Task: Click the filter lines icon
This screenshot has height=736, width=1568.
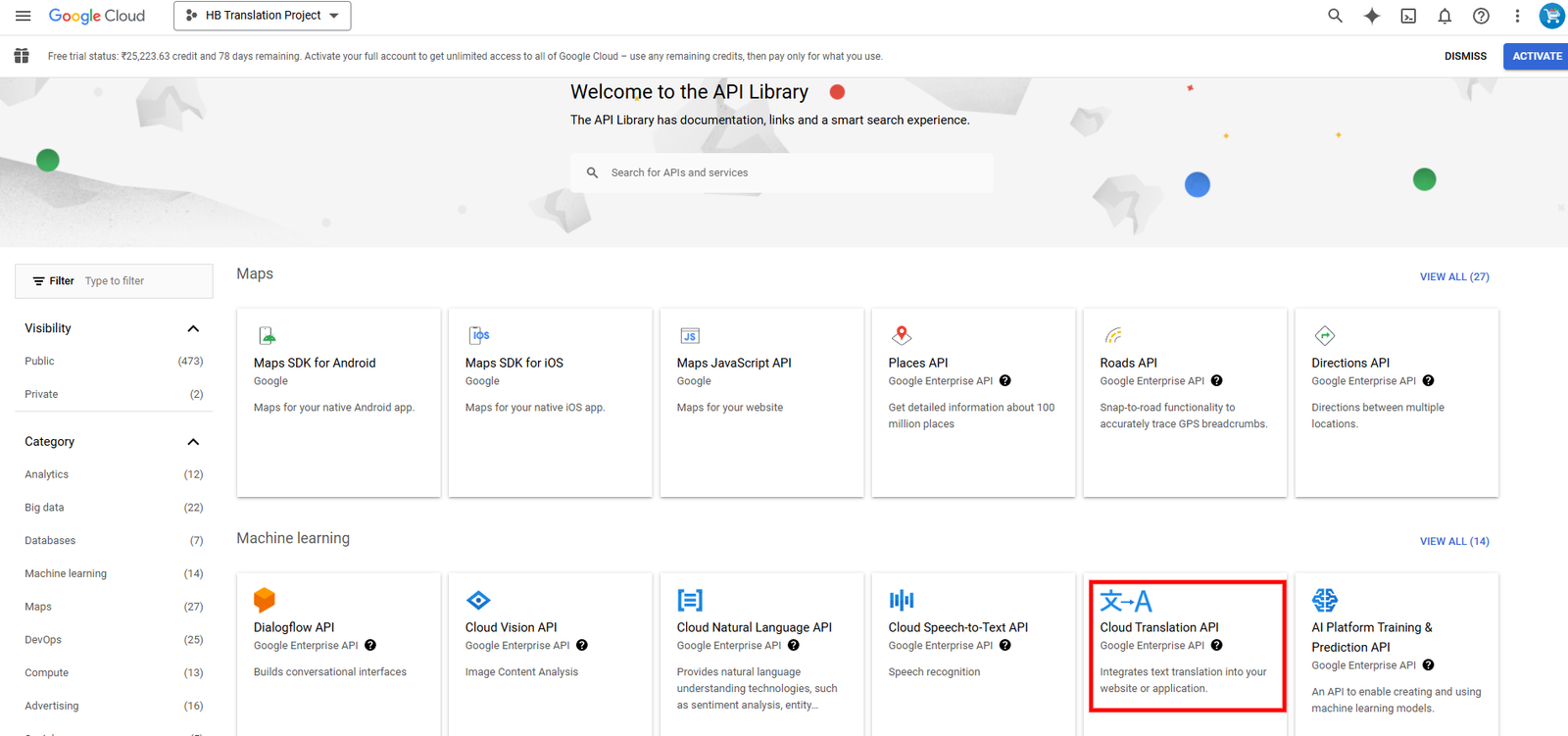Action: pyautogui.click(x=39, y=281)
